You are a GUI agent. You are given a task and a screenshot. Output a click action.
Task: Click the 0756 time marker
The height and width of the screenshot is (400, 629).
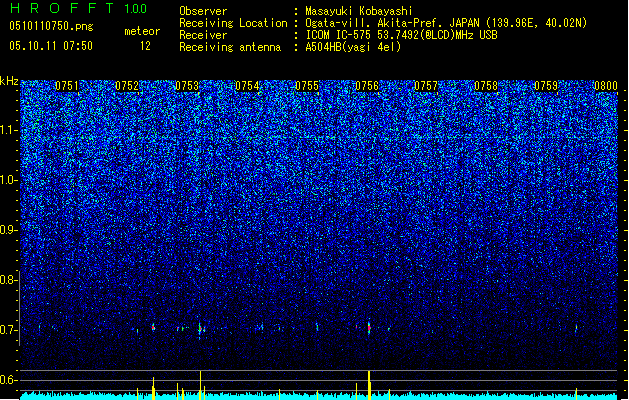point(367,86)
